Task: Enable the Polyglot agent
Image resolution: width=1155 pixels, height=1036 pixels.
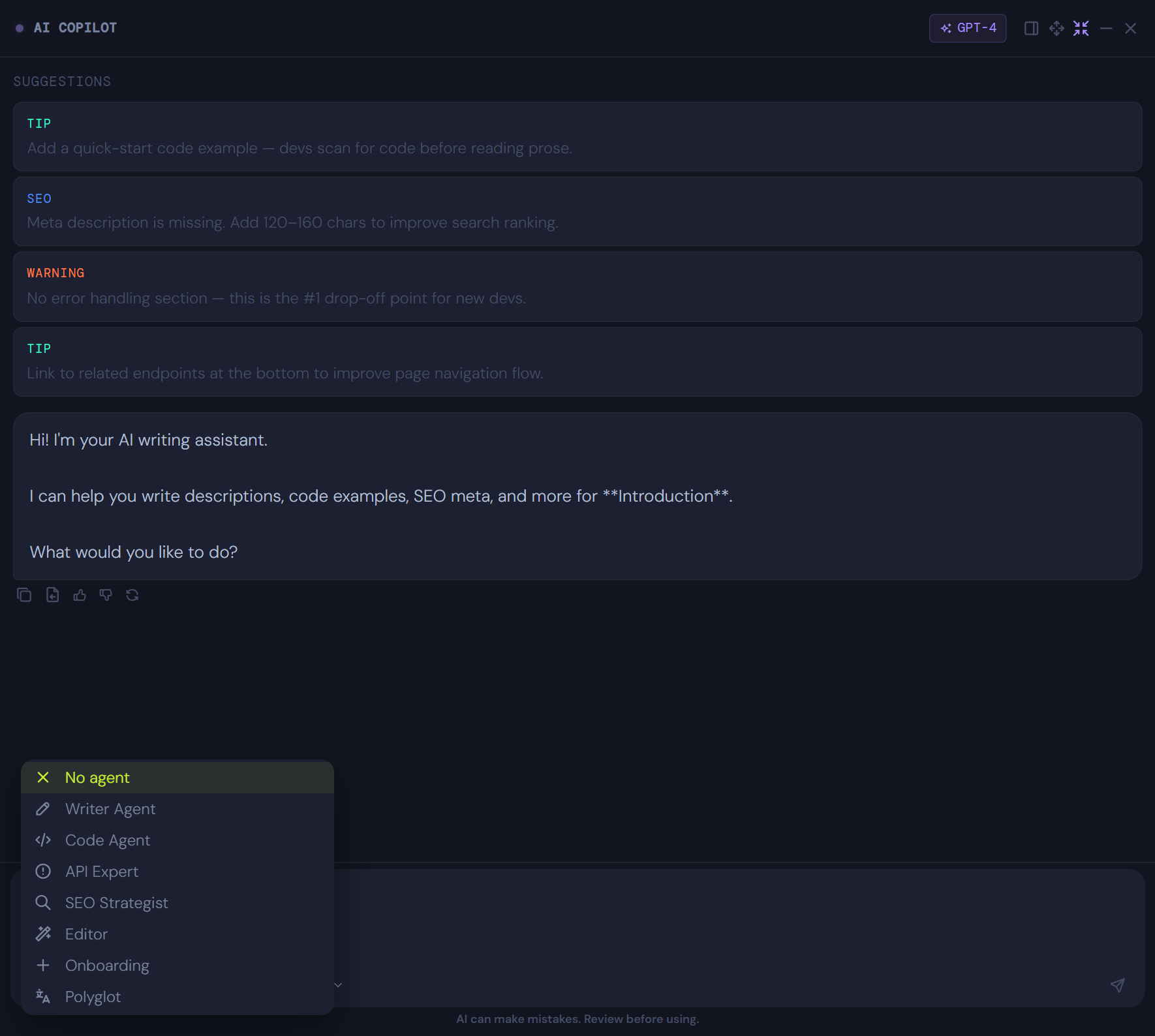Action: click(93, 996)
